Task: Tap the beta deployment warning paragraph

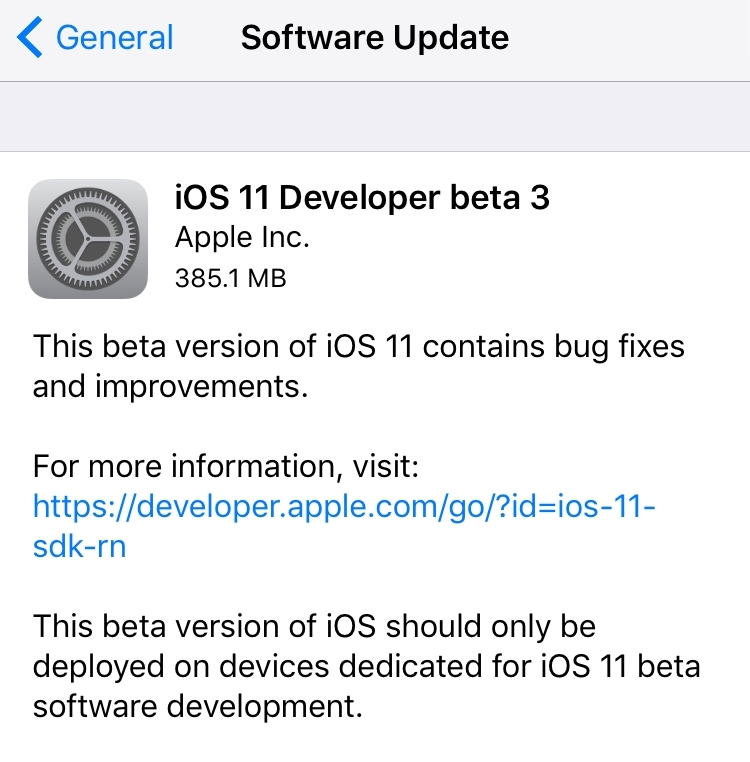Action: (x=366, y=666)
